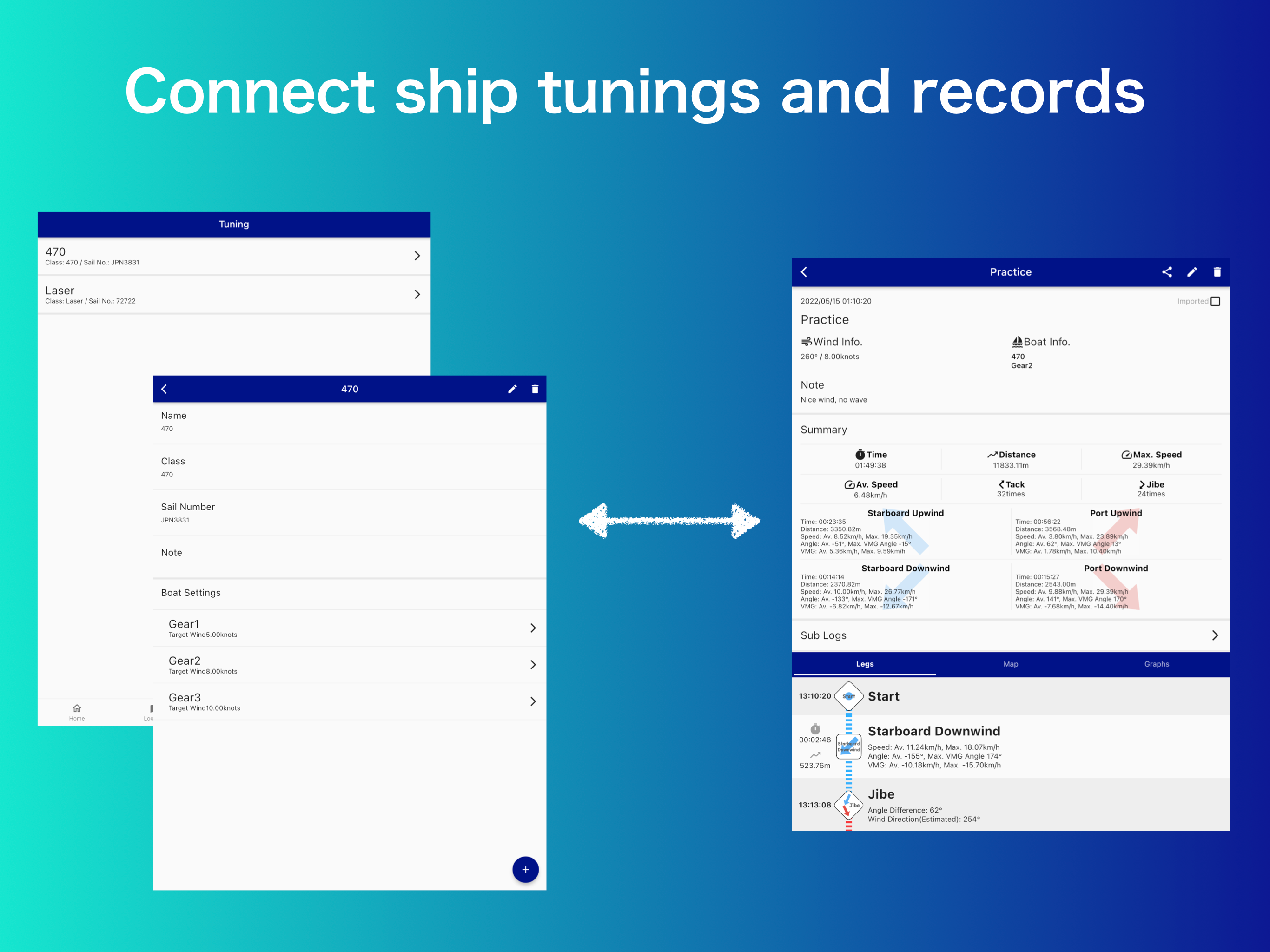This screenshot has width=1270, height=952.
Task: Click the Jibe arrow icon in Summary
Action: click(1142, 485)
